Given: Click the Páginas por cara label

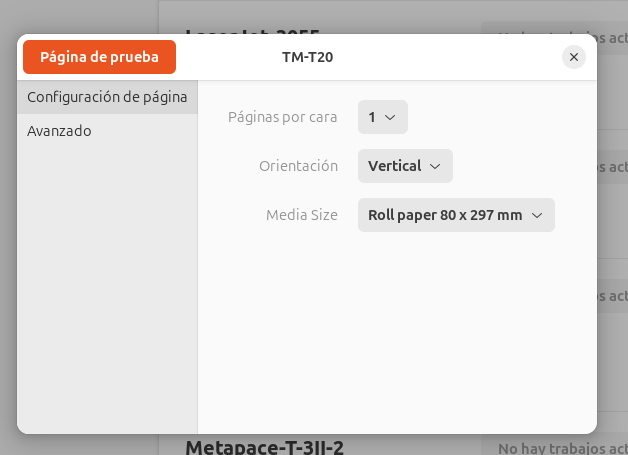Looking at the screenshot, I should tap(282, 117).
